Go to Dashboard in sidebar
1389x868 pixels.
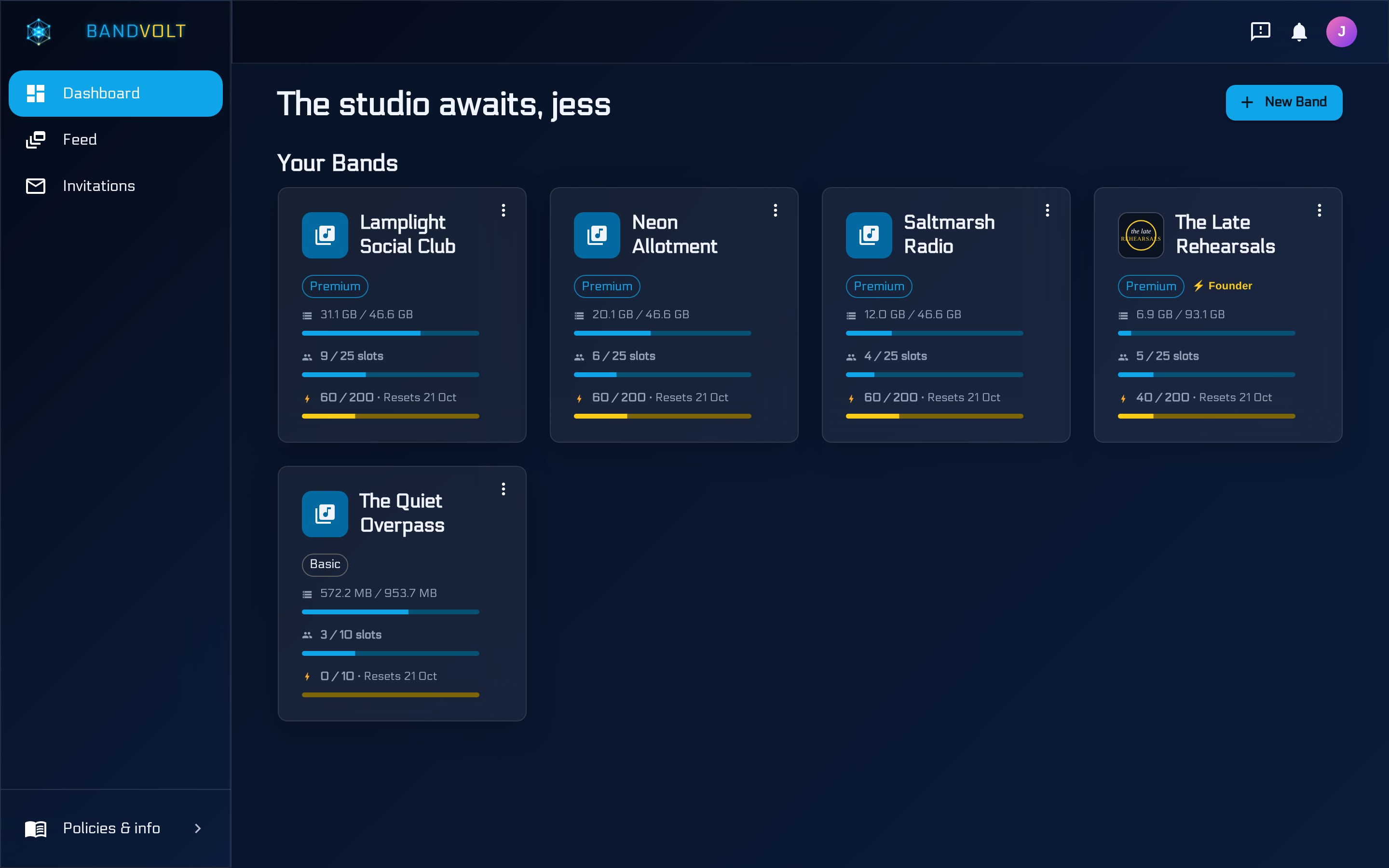tap(115, 94)
